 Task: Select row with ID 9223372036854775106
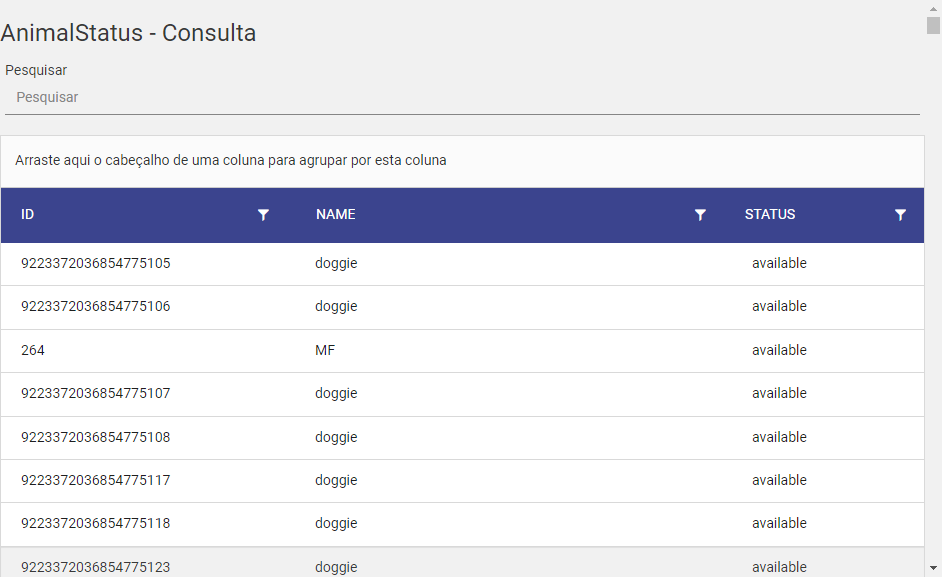462,307
